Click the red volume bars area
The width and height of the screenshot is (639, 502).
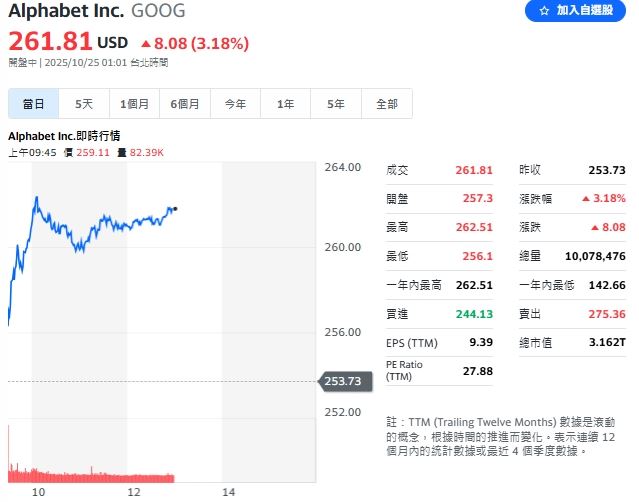(x=92, y=474)
